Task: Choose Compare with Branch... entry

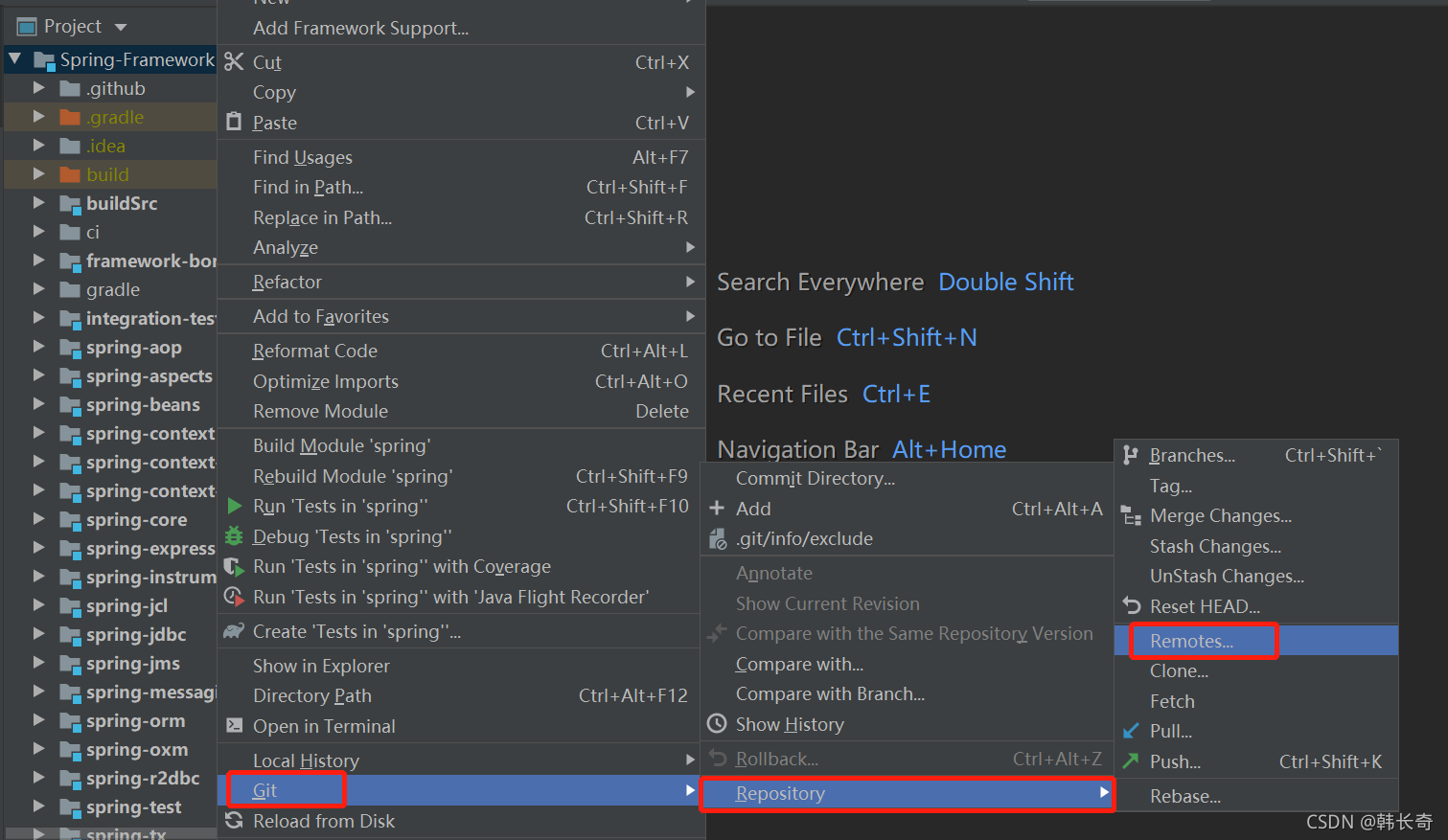Action: (907, 693)
